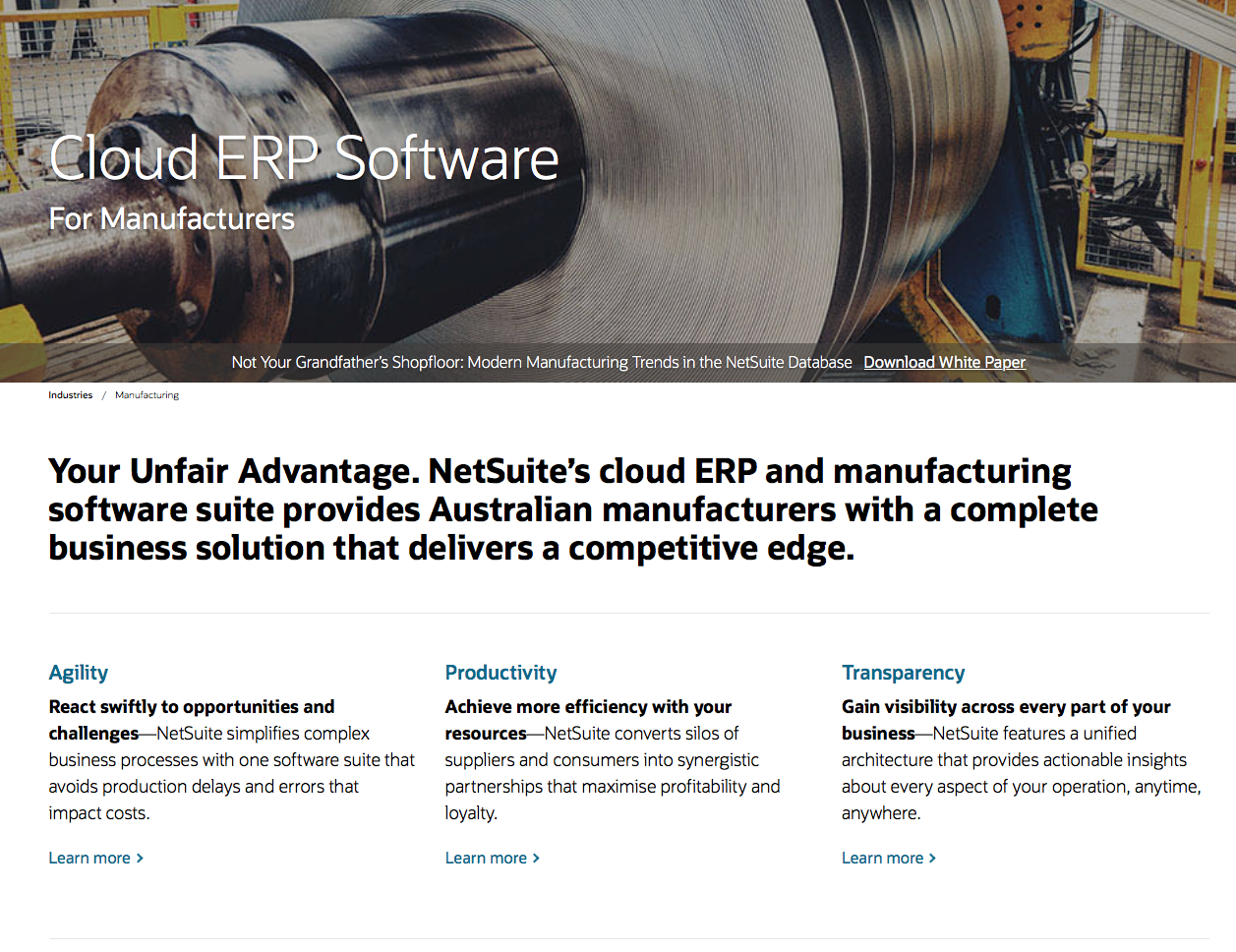Click the Download White Paper link
This screenshot has height=952, width=1236.
coord(944,362)
